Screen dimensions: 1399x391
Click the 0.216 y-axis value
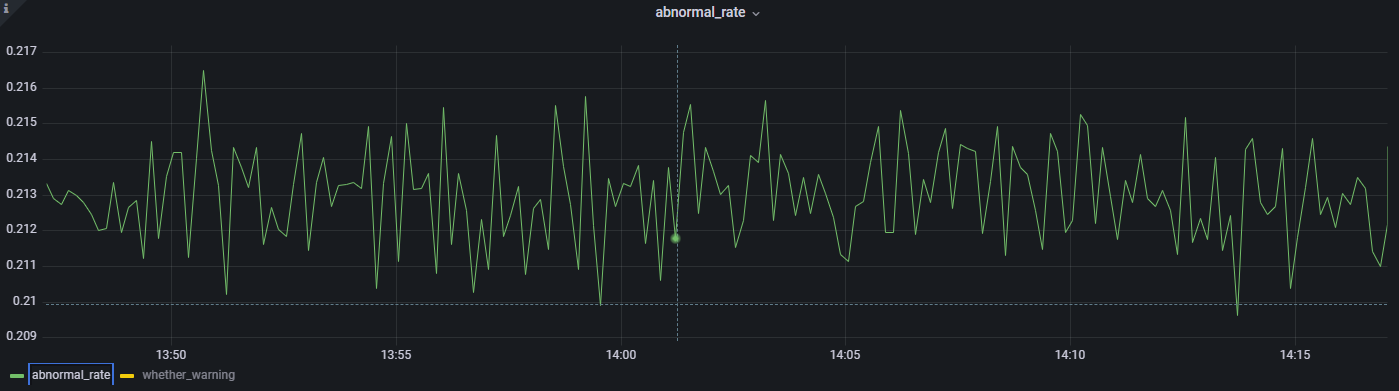(21, 87)
